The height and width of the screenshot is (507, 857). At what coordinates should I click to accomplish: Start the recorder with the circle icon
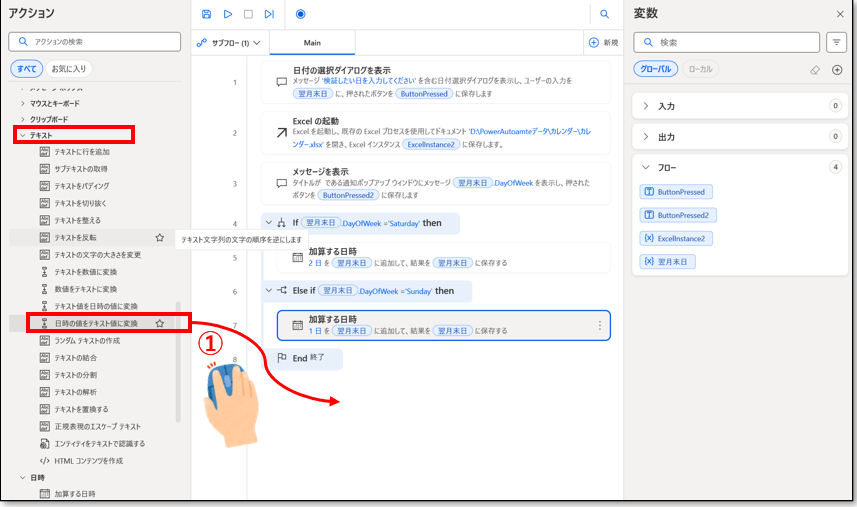301,14
